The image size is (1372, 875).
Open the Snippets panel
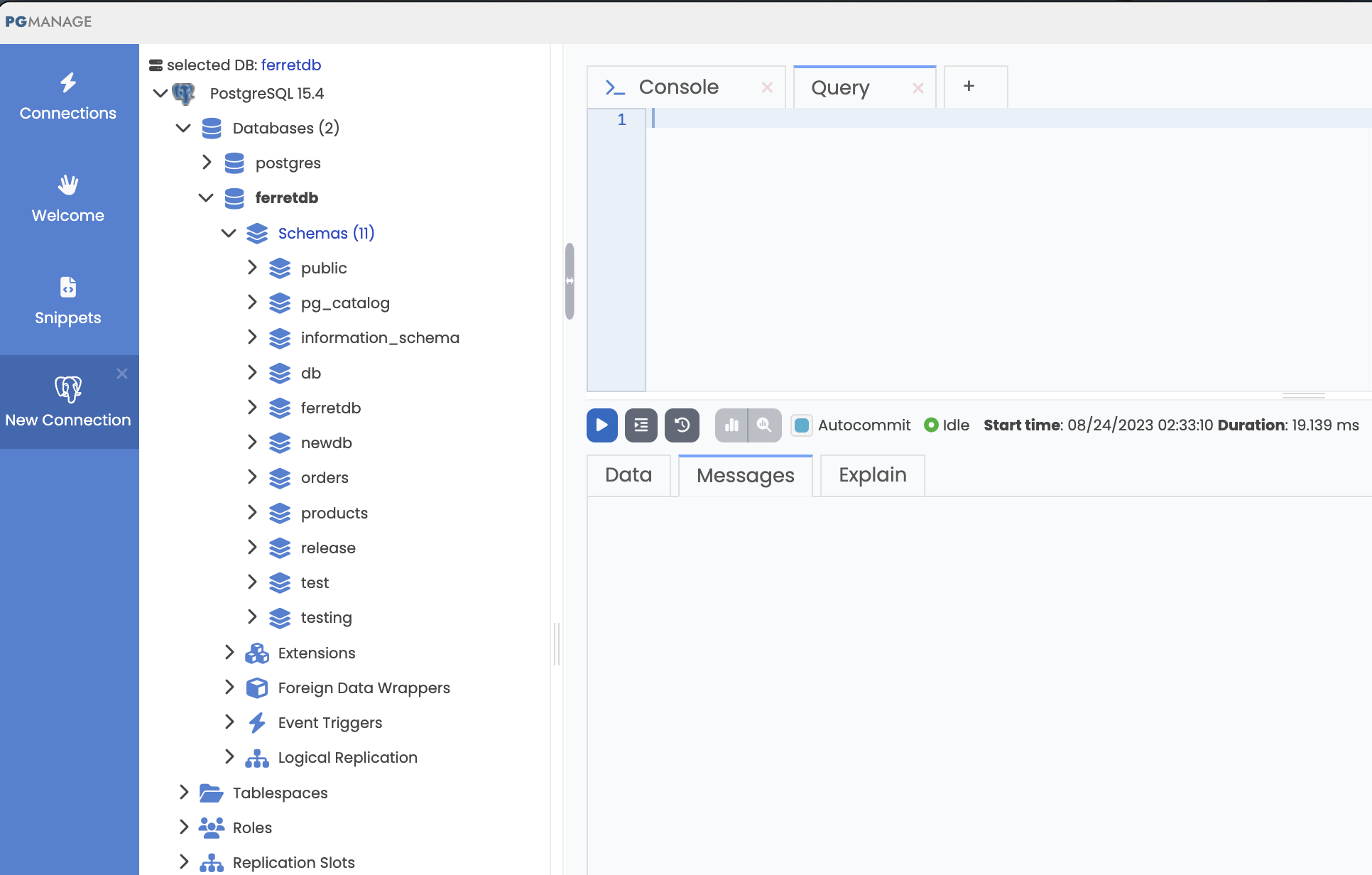tap(67, 301)
